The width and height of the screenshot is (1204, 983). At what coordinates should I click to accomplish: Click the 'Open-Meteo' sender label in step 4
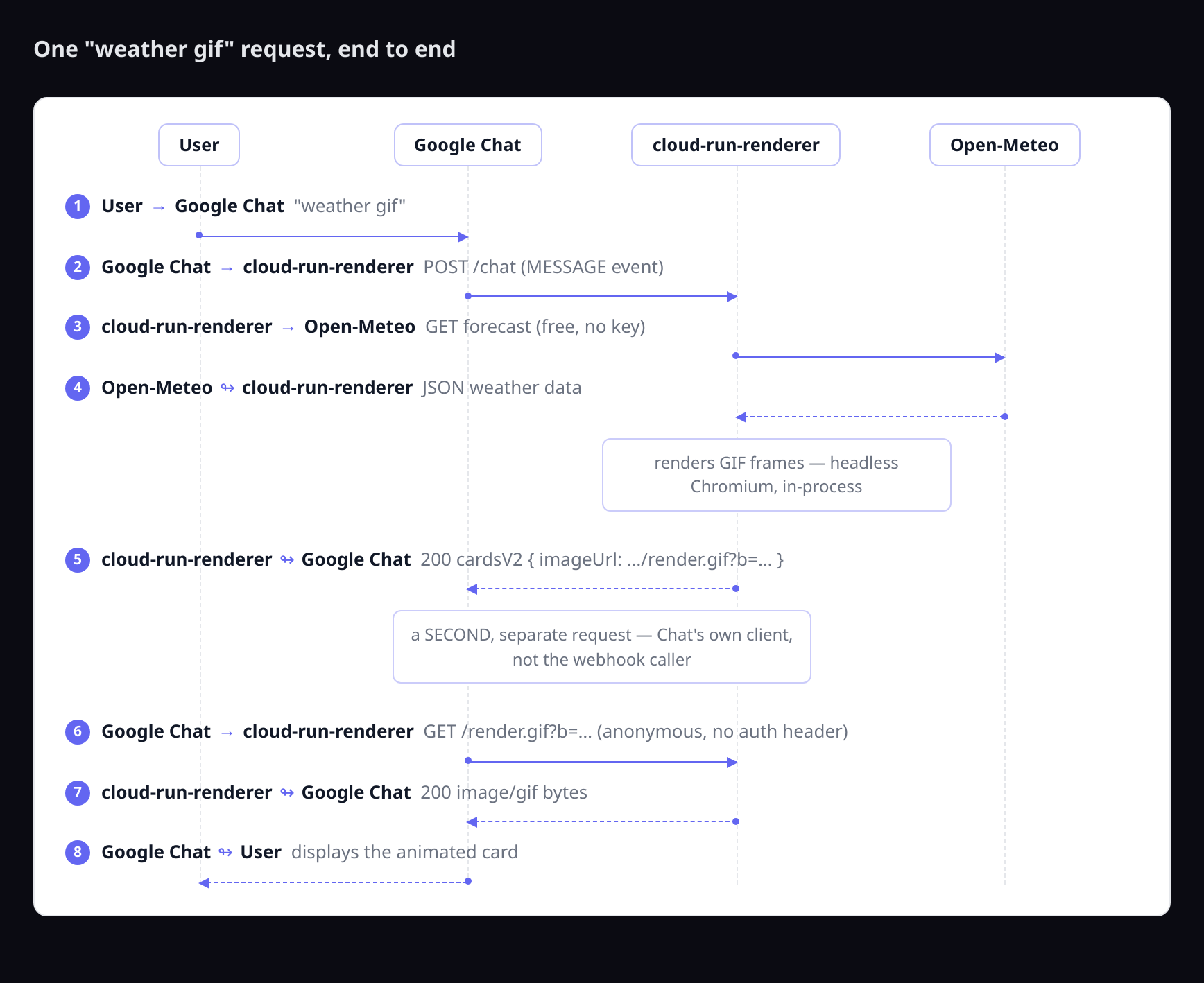(157, 388)
